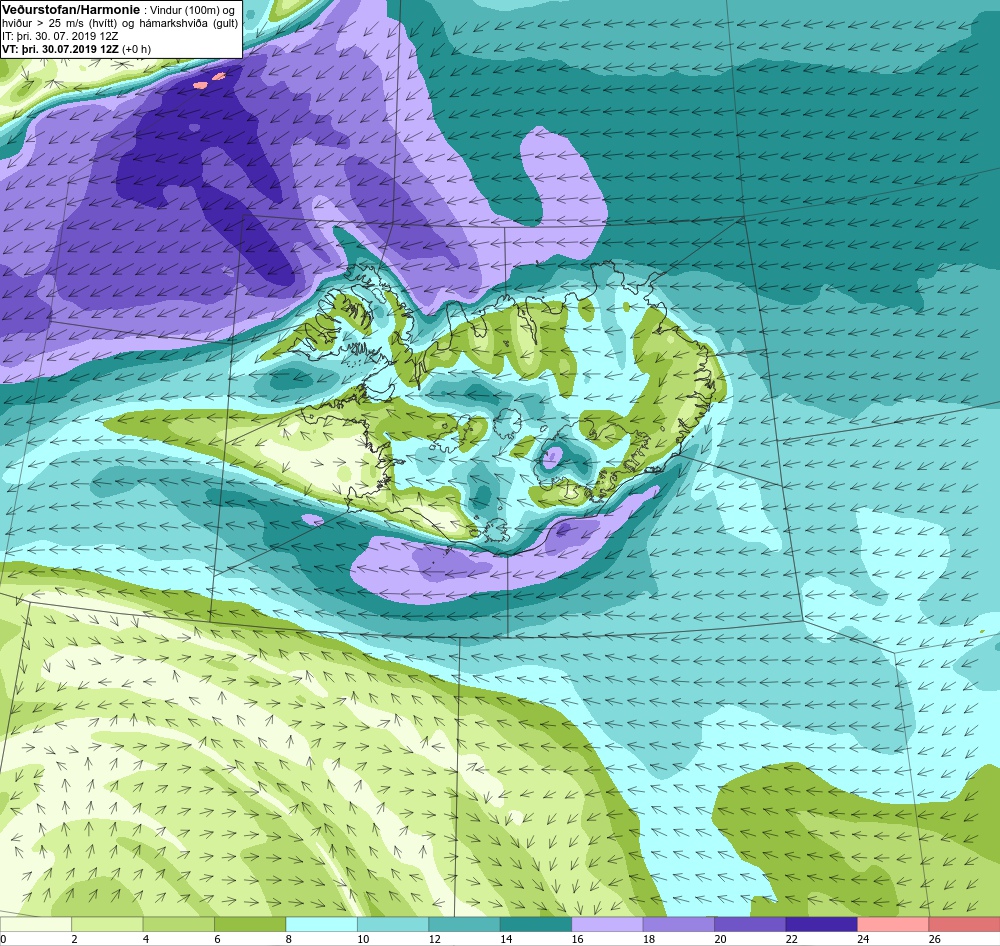The height and width of the screenshot is (946, 1000).
Task: Click the light purple swatch between 16 and 18
Action: (x=607, y=924)
